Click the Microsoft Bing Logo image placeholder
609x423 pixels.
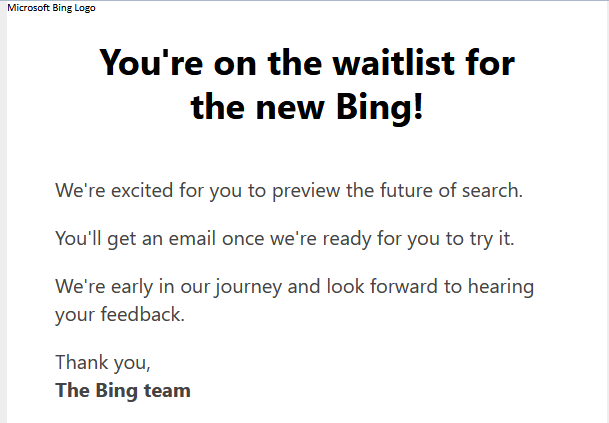(x=51, y=8)
